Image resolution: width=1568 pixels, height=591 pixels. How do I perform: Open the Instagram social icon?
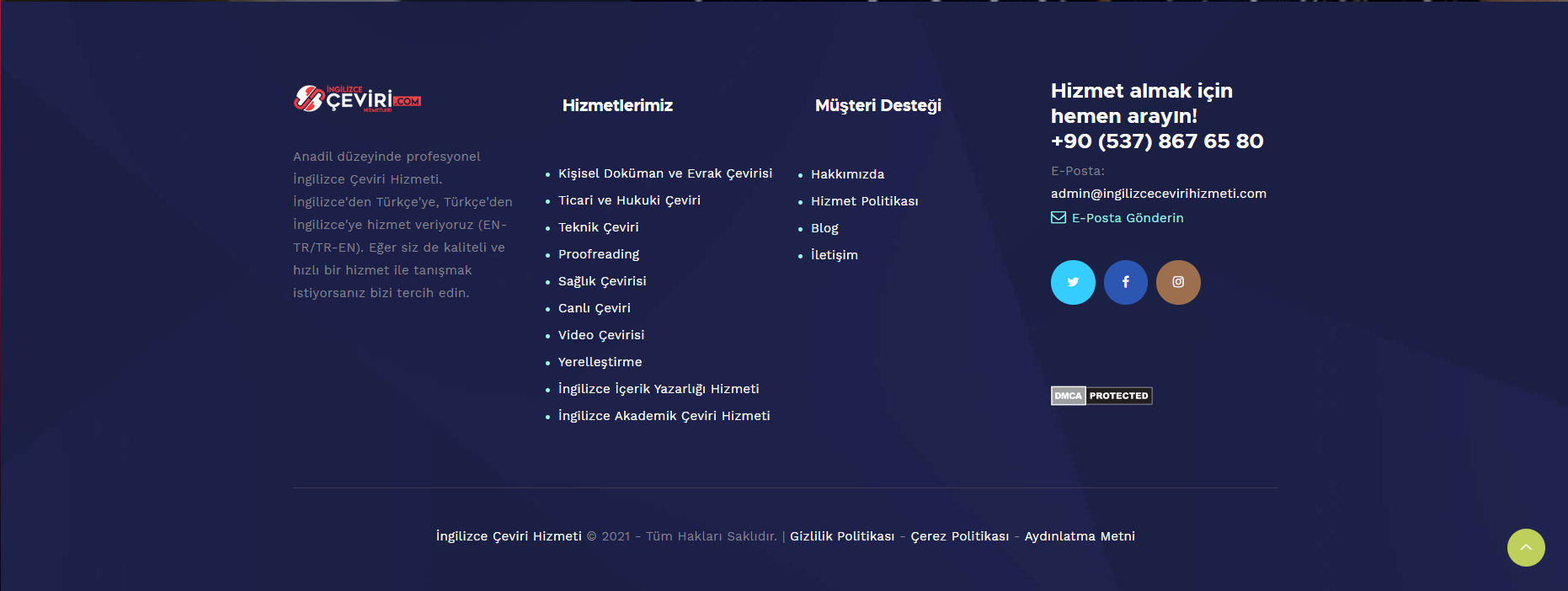point(1178,282)
